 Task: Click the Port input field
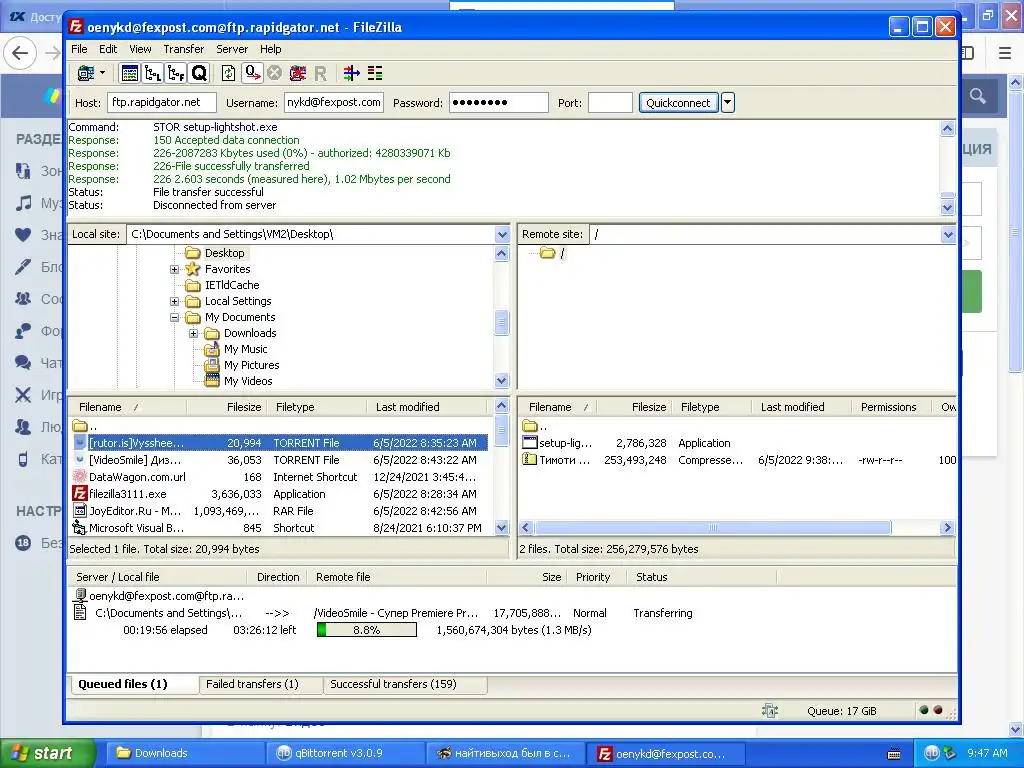[x=610, y=103]
